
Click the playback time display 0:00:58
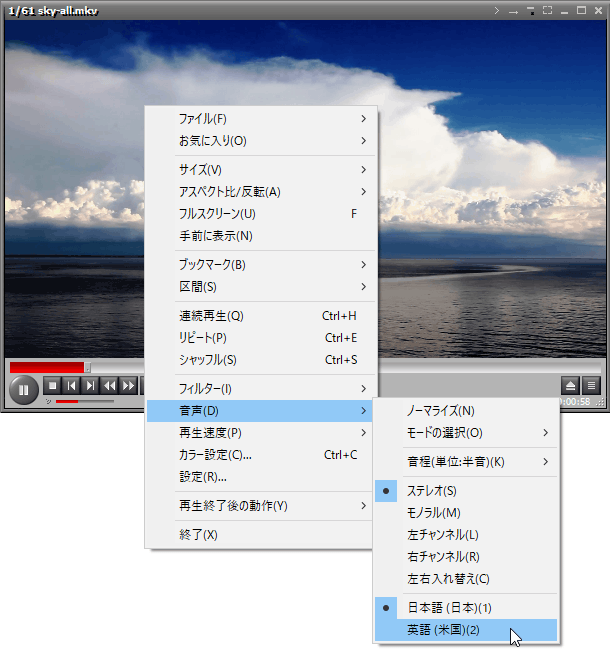[575, 402]
